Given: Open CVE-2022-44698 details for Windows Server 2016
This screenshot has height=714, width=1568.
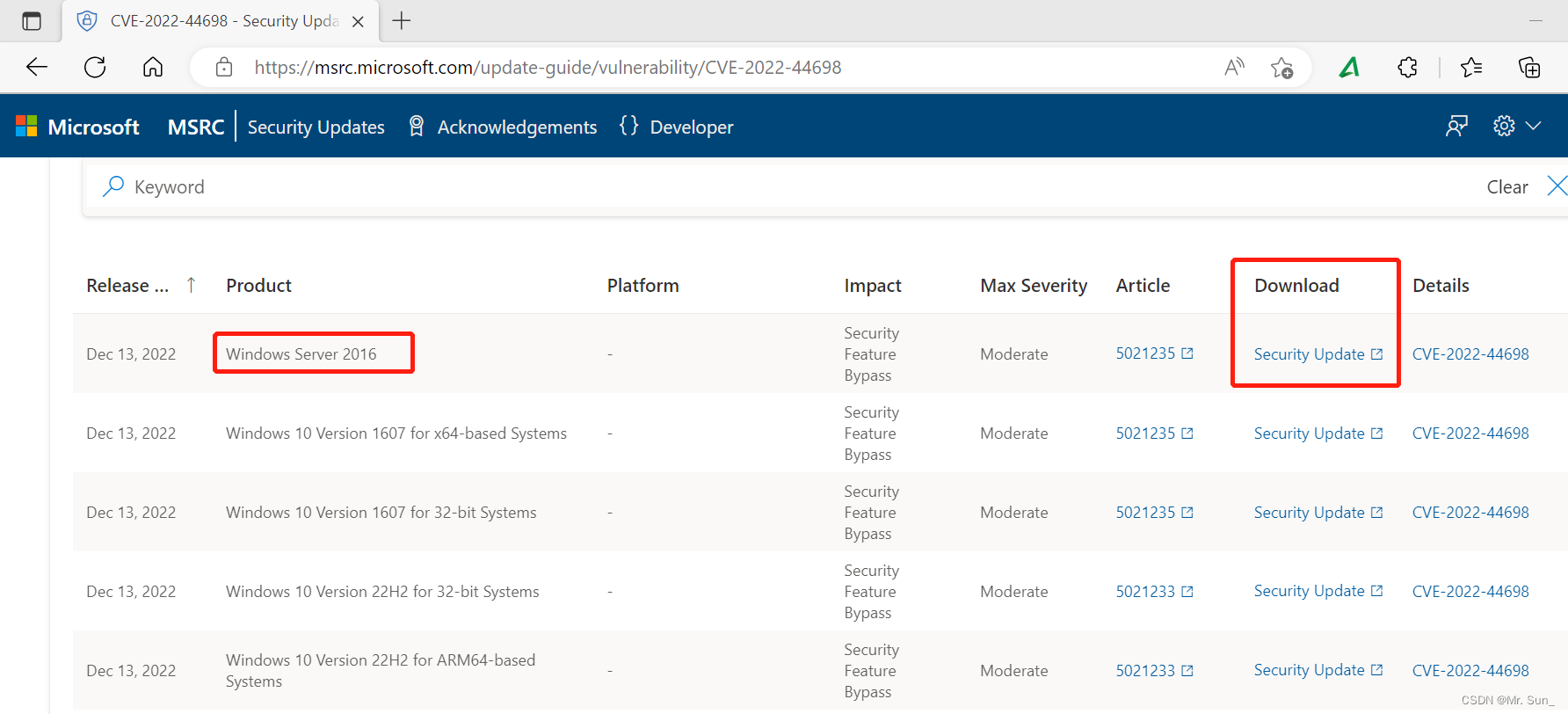Looking at the screenshot, I should (1470, 353).
